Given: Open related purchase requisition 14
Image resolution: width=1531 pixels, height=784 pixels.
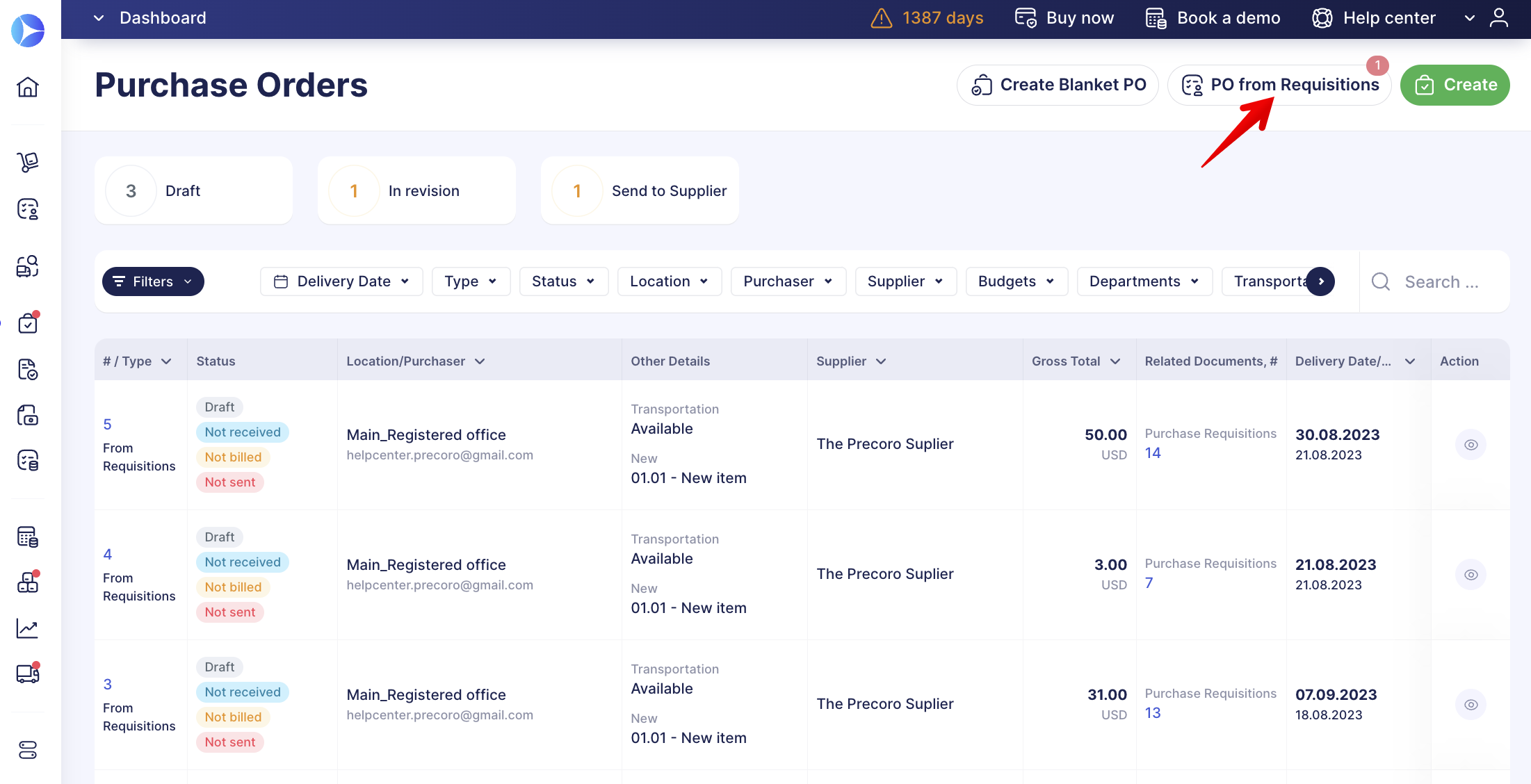Looking at the screenshot, I should (x=1153, y=453).
